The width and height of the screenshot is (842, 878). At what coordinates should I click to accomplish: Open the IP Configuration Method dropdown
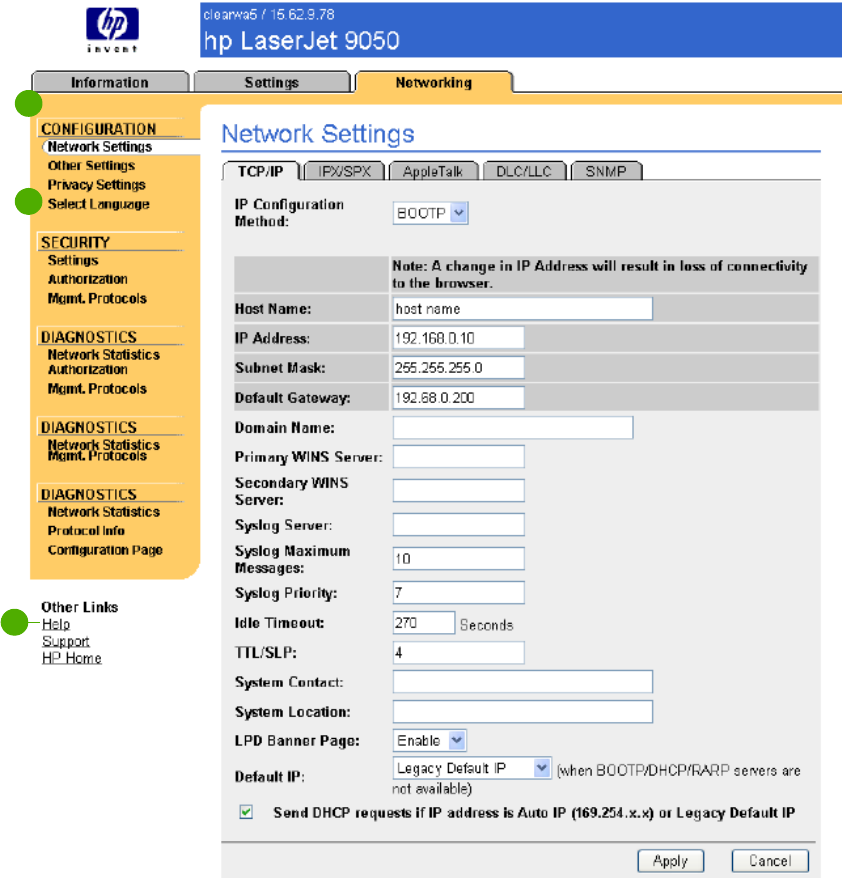coord(430,213)
